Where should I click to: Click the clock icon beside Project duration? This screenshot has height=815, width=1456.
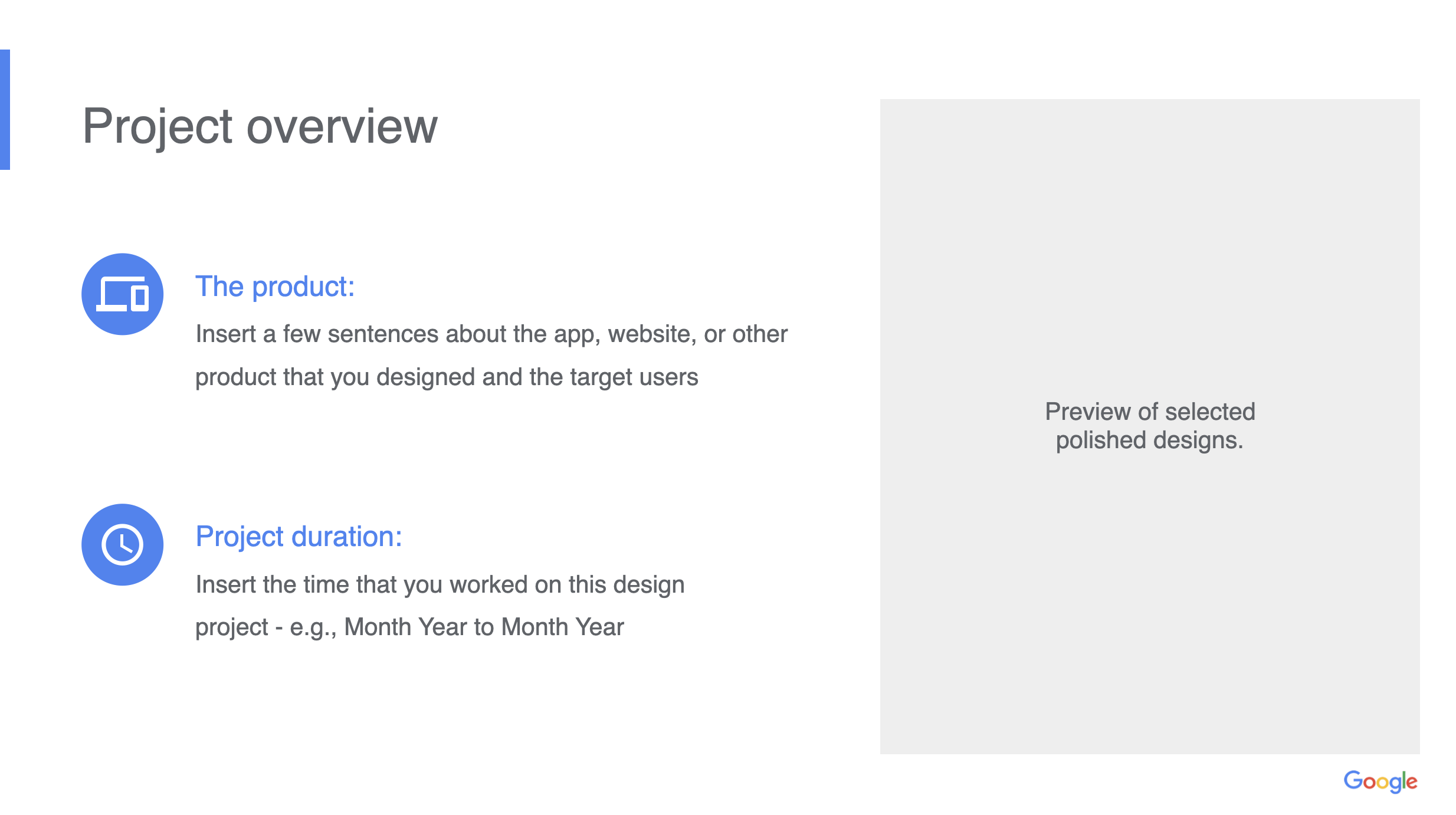(x=122, y=544)
